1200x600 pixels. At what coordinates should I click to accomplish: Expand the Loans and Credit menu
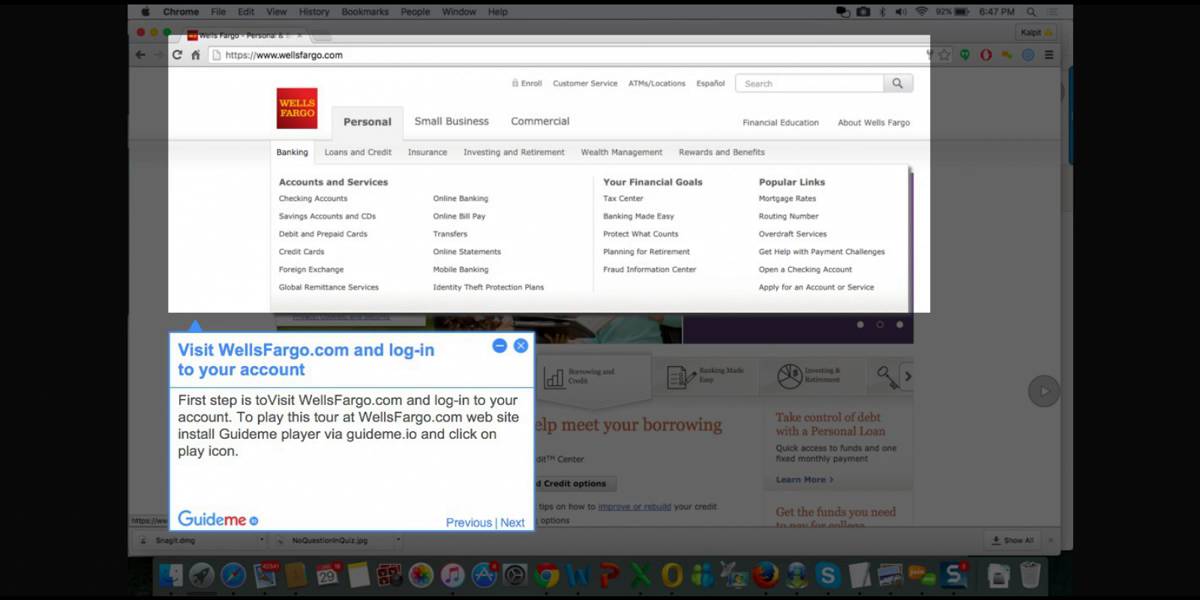tap(357, 152)
